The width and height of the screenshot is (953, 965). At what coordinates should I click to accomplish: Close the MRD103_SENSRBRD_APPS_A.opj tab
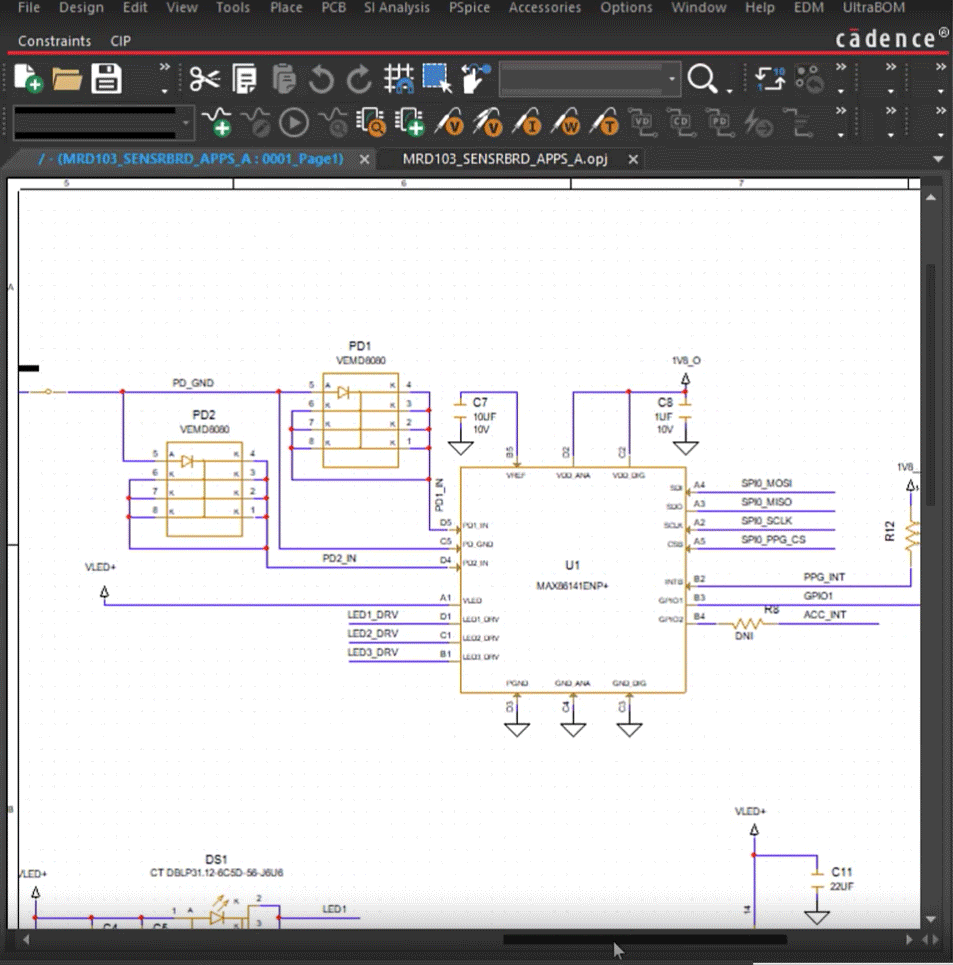coord(633,159)
